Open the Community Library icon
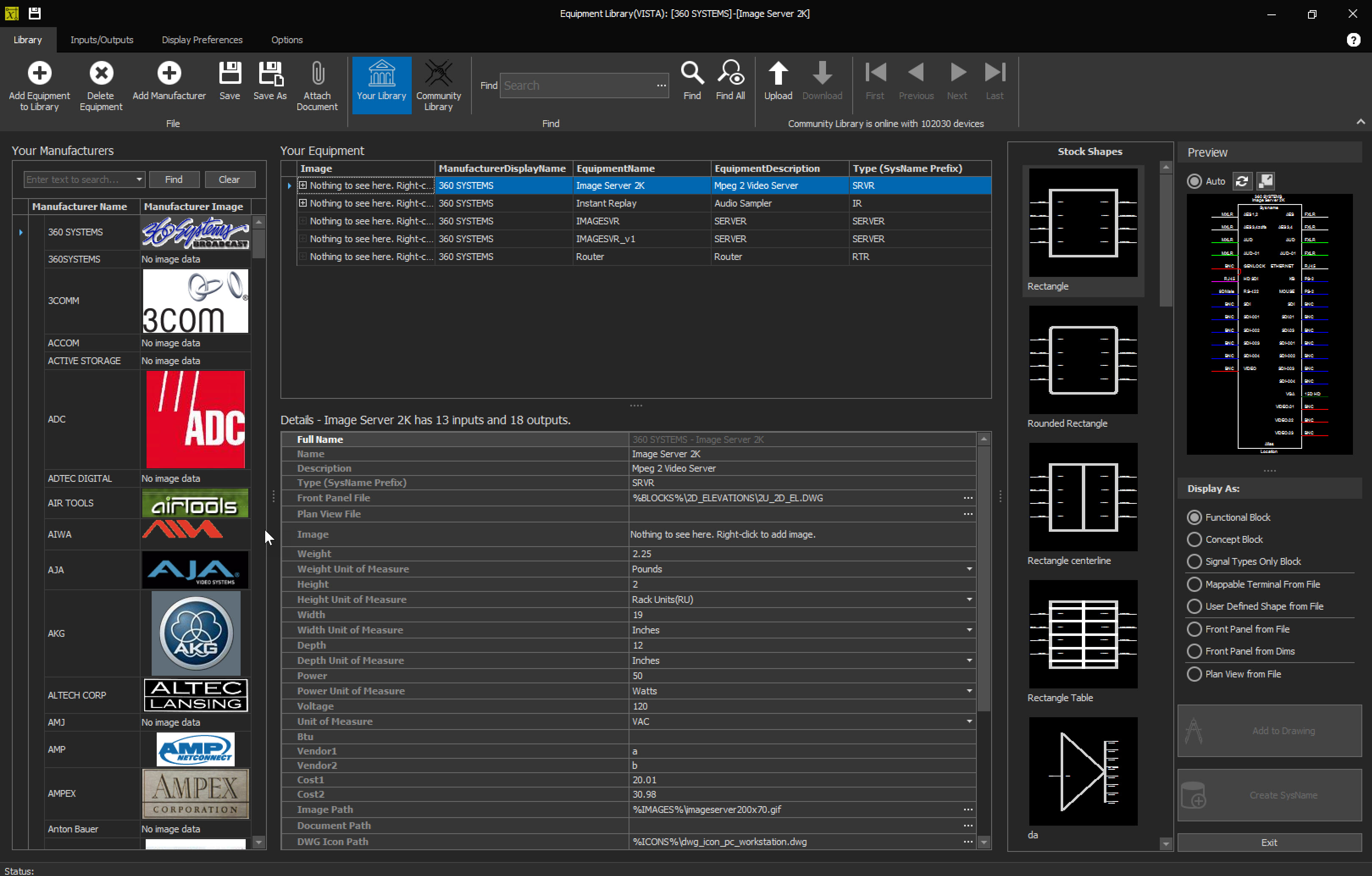This screenshot has width=1372, height=876. (438, 74)
